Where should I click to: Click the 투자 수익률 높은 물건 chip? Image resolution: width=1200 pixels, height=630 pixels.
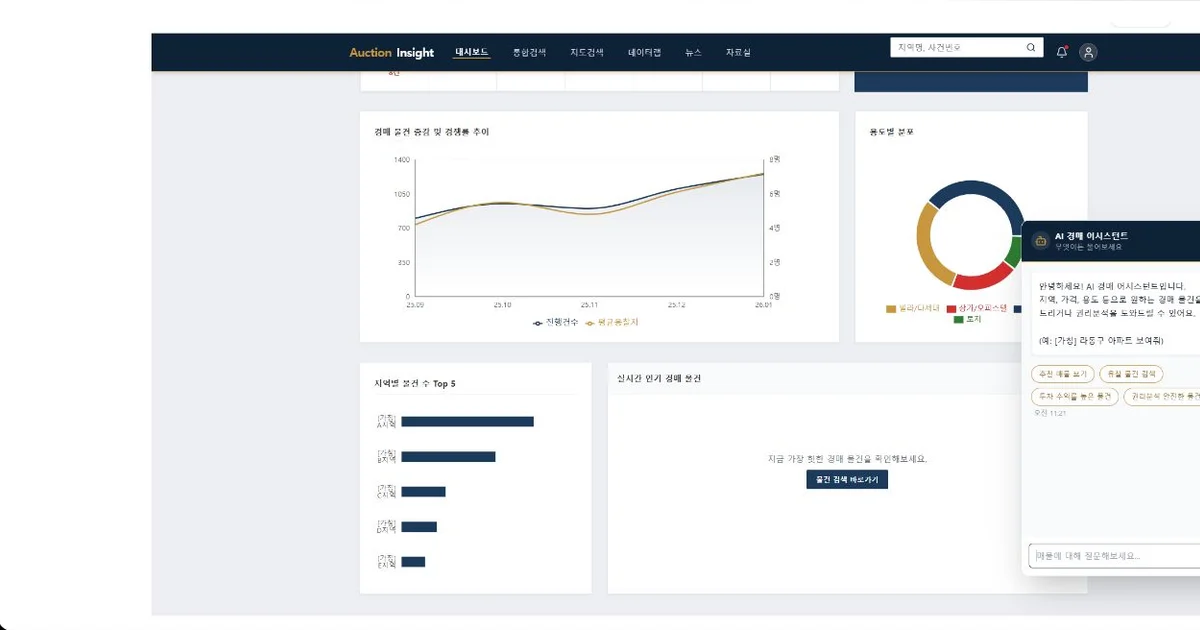[x=1074, y=397]
